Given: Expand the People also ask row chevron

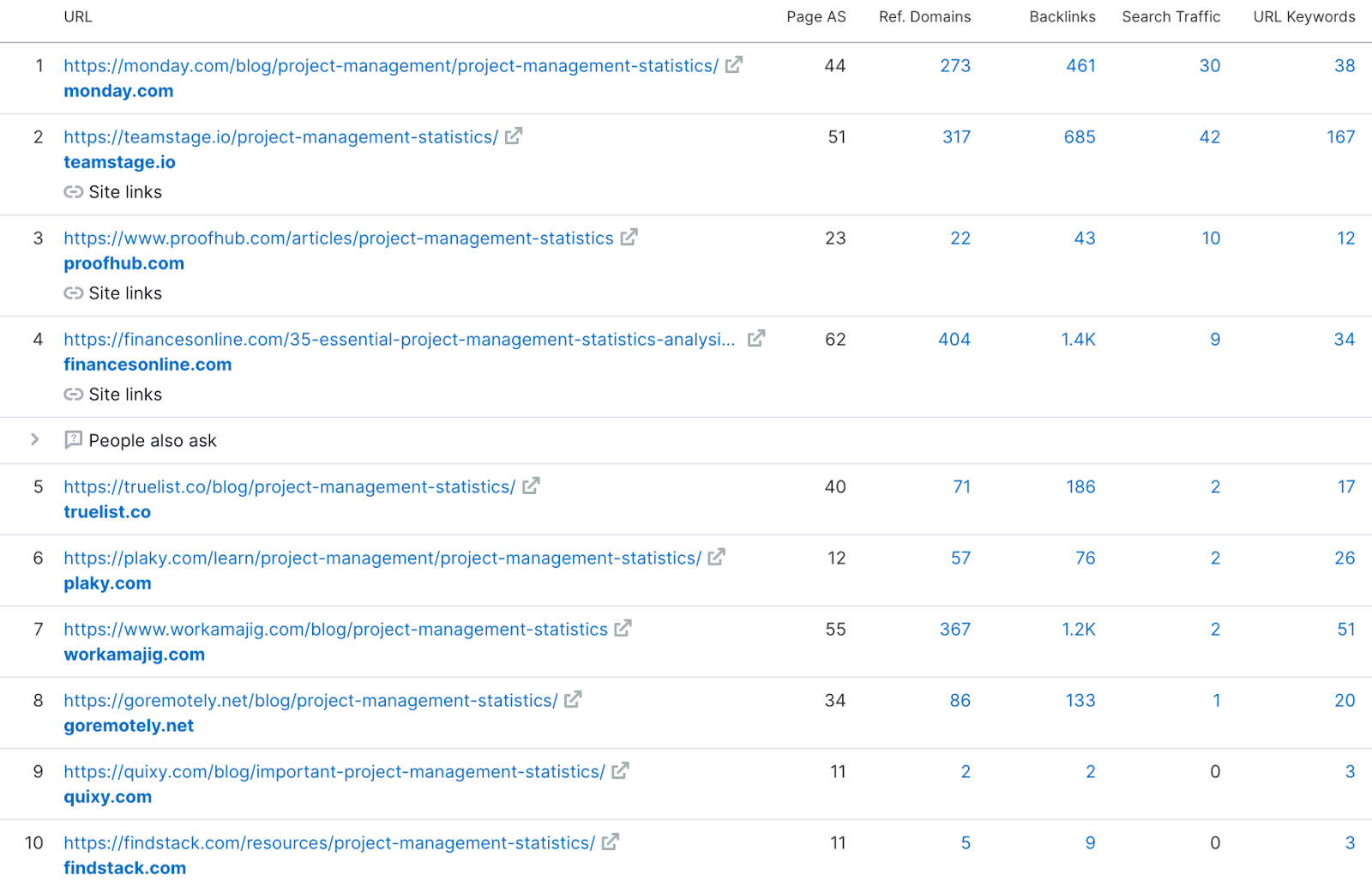Looking at the screenshot, I should click(x=34, y=439).
